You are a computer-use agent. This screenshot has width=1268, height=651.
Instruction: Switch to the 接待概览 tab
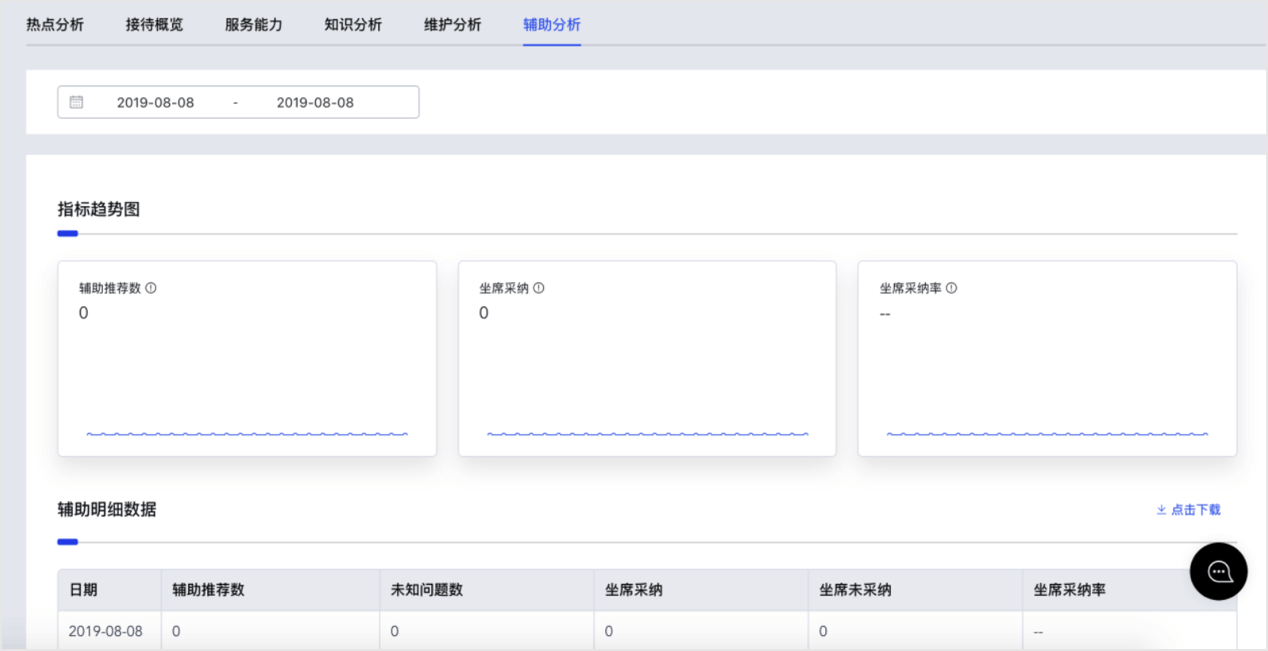tap(154, 24)
